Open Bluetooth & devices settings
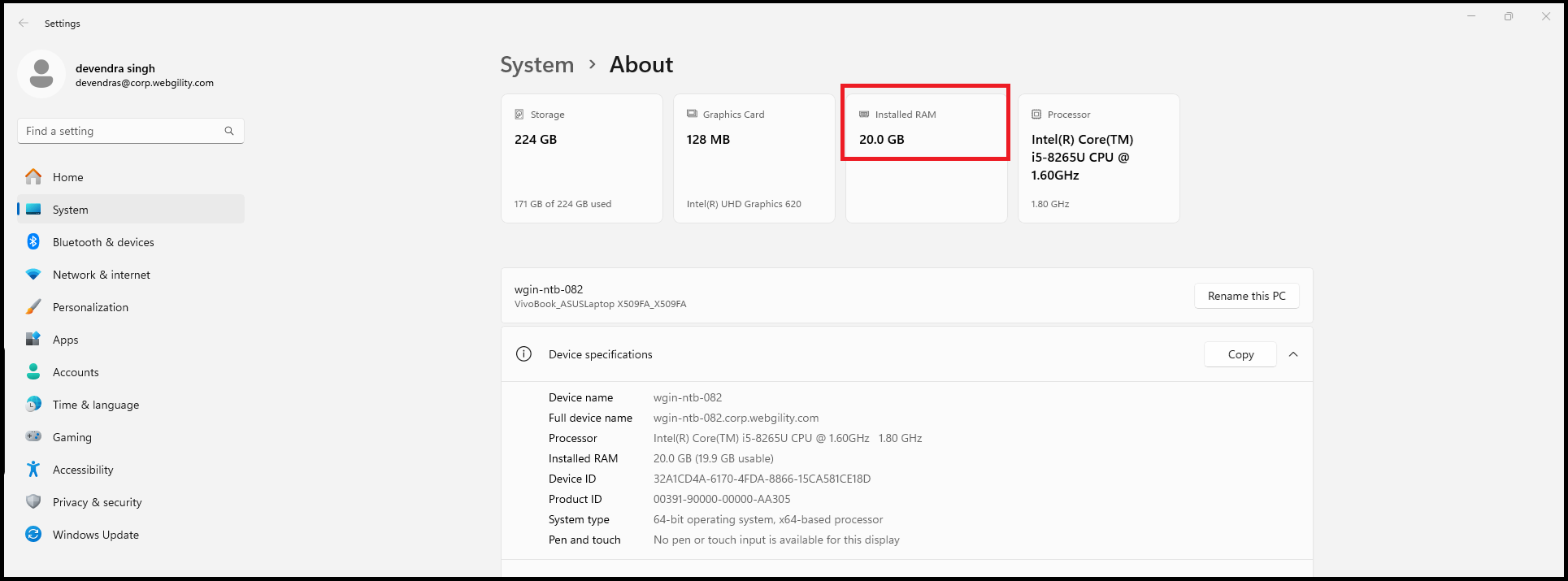Screen dimensions: 1568x581 [x=103, y=242]
